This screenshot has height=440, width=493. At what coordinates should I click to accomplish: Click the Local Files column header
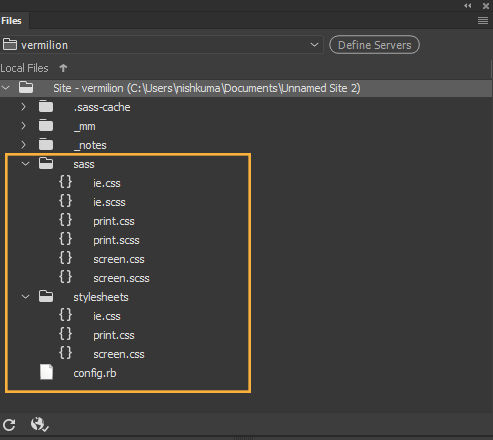pyautogui.click(x=24, y=68)
